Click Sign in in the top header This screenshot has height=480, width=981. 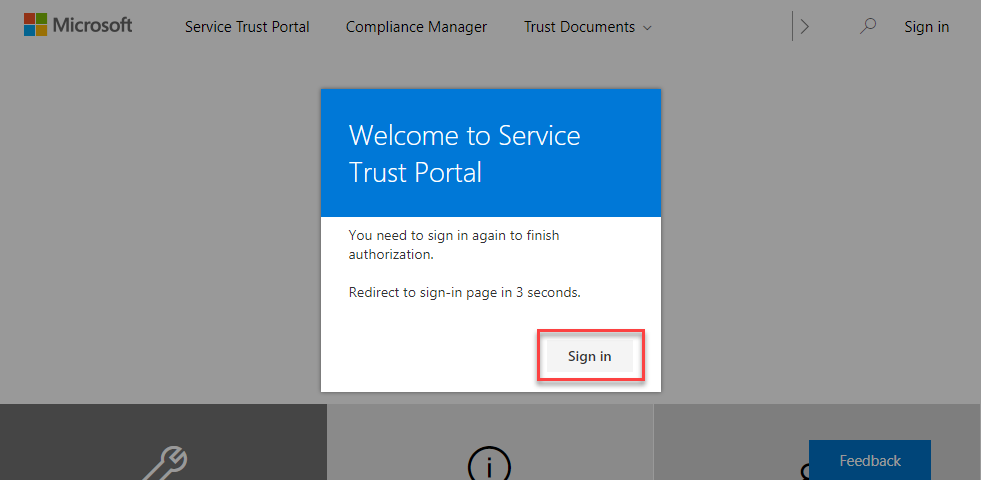tap(927, 27)
